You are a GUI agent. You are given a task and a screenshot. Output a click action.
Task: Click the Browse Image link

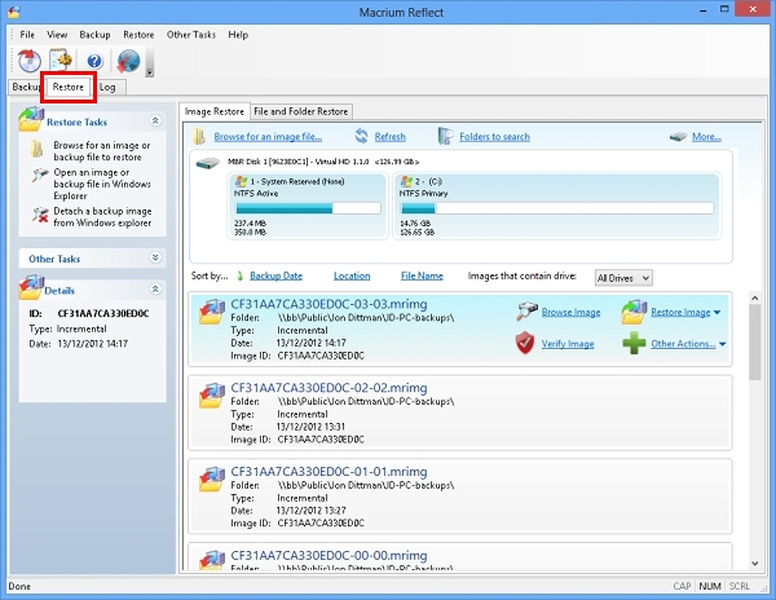[x=571, y=312]
